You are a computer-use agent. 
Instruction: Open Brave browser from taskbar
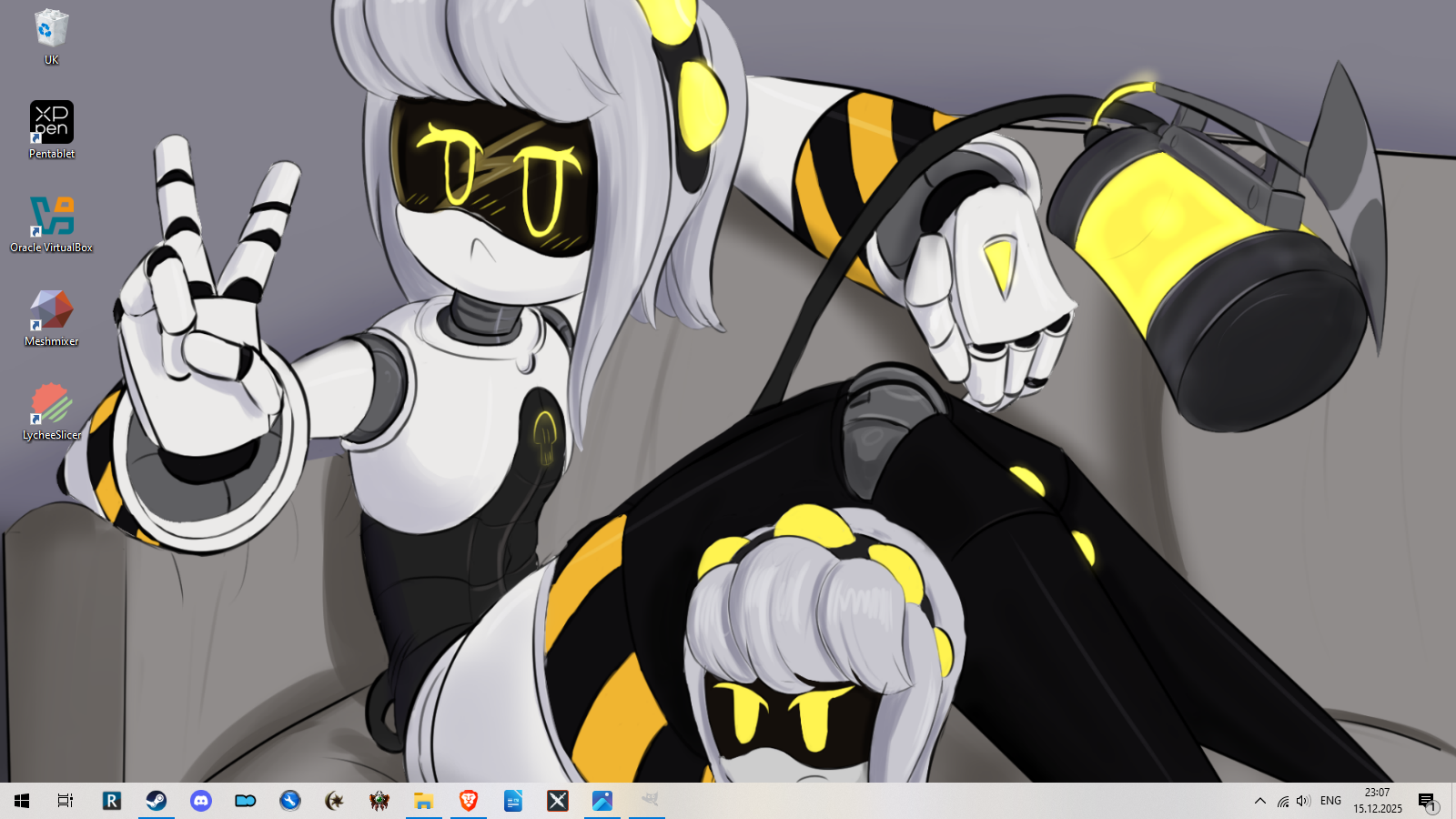click(x=469, y=801)
